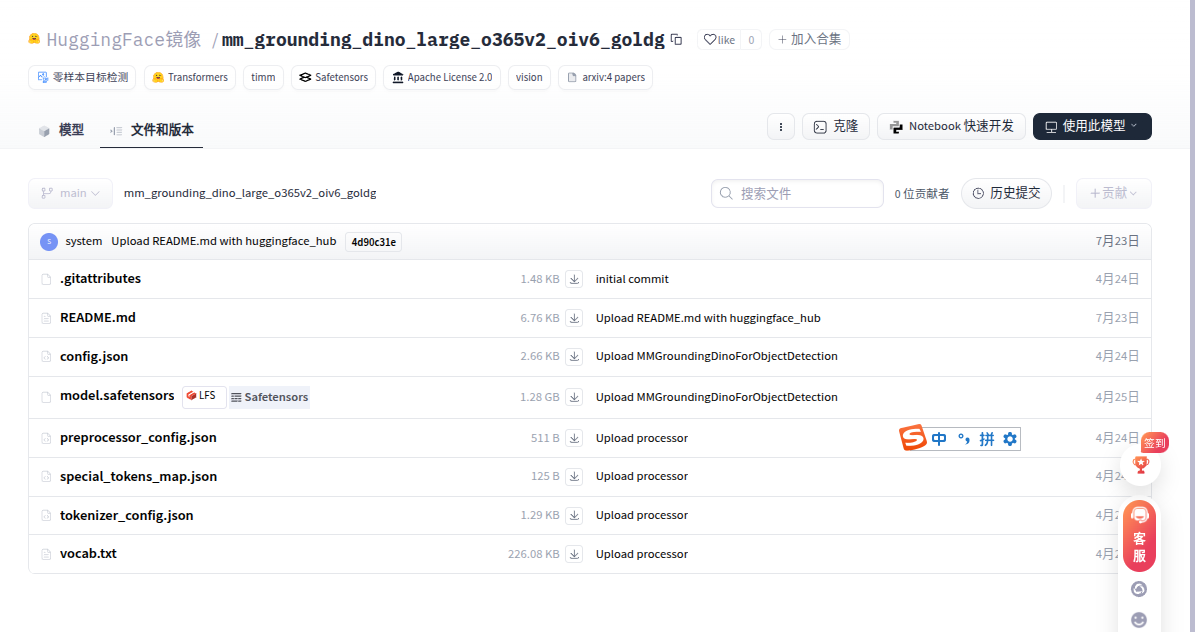Expand the 使用此模型 dropdown
The image size is (1195, 632).
tap(1092, 127)
